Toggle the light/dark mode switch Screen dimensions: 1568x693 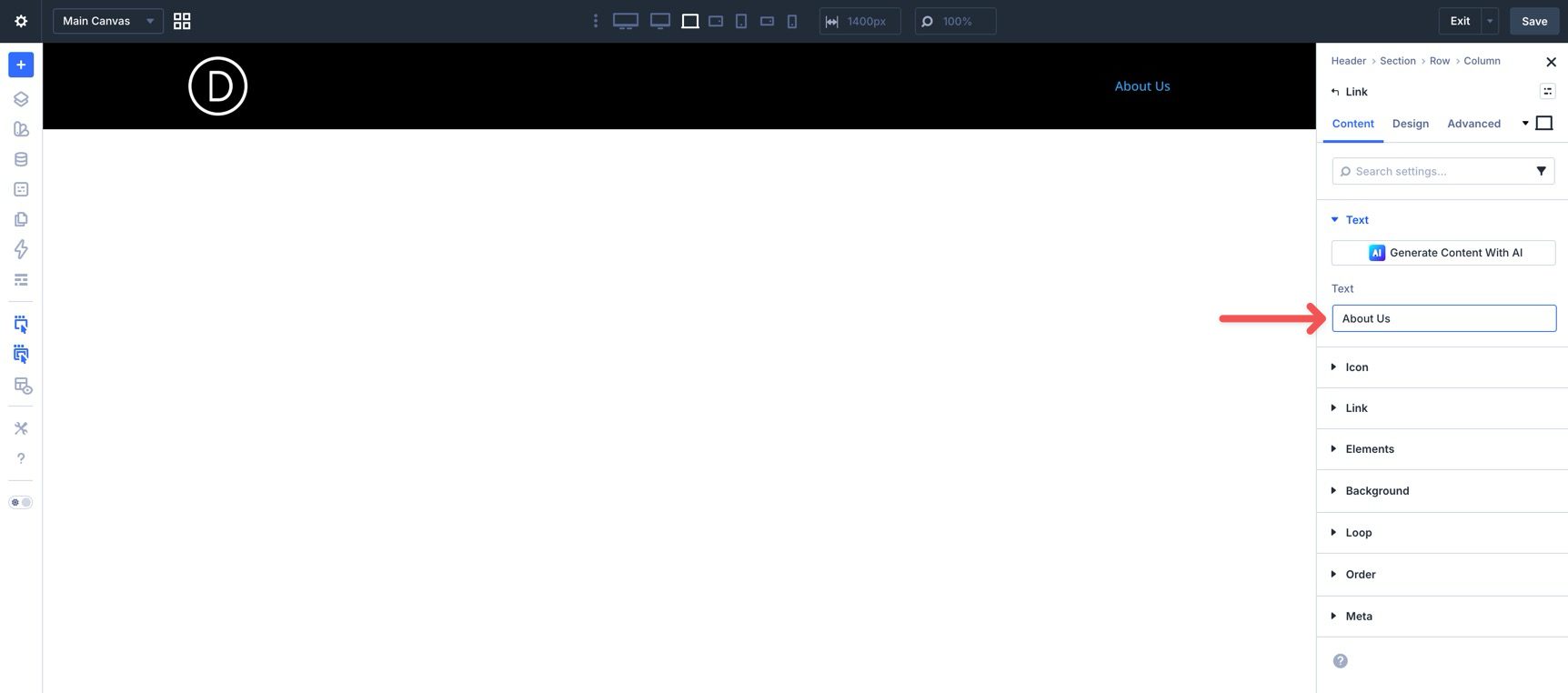click(x=21, y=502)
